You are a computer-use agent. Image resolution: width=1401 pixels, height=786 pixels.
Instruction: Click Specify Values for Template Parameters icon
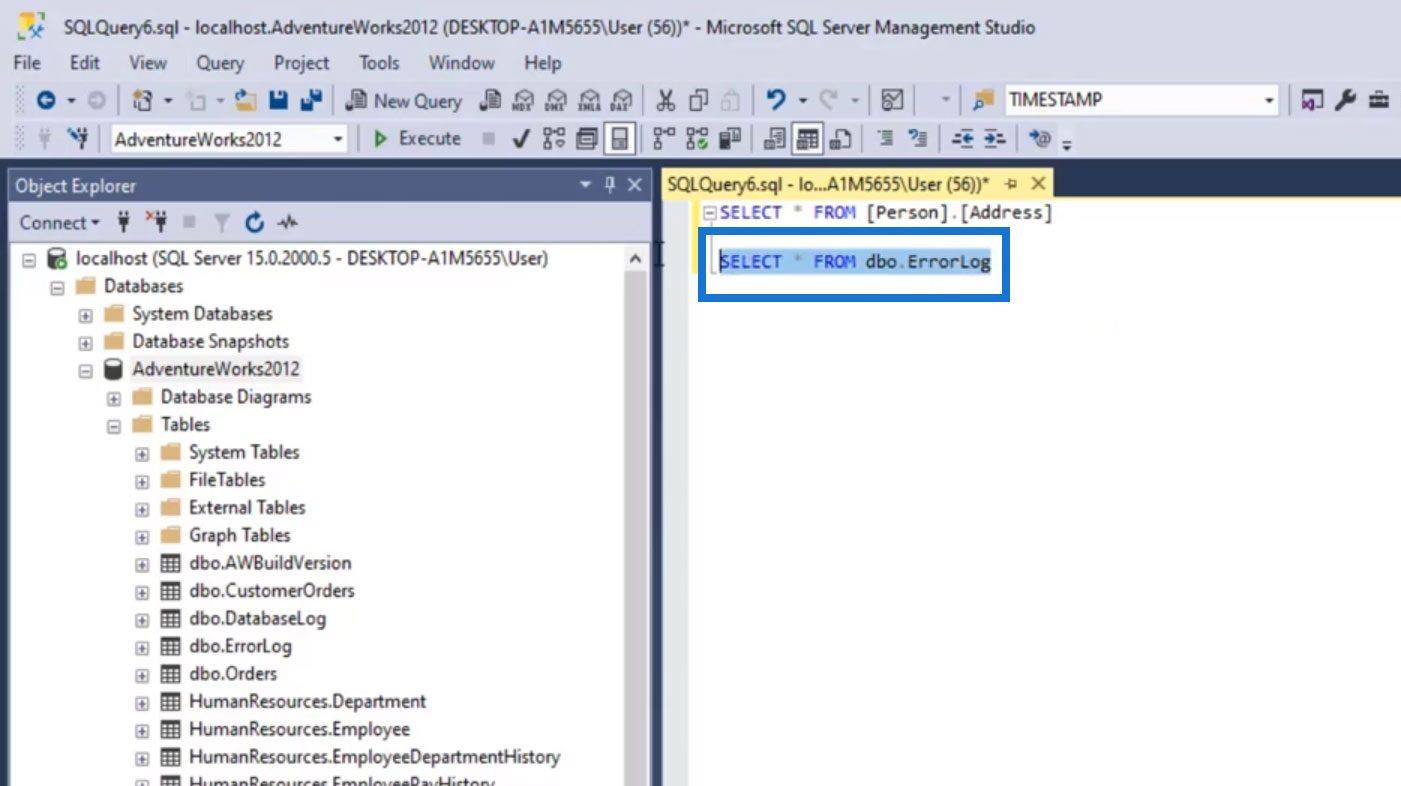click(x=1040, y=139)
